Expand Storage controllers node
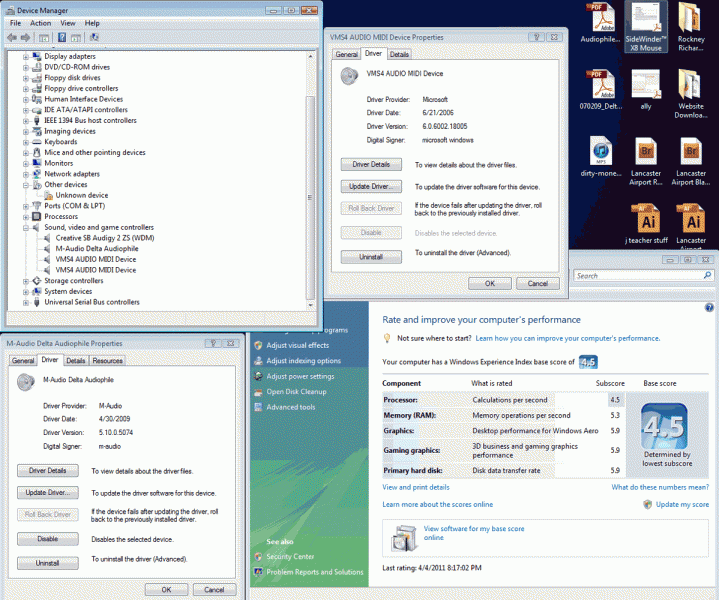The height and width of the screenshot is (600, 719). pyautogui.click(x=26, y=281)
